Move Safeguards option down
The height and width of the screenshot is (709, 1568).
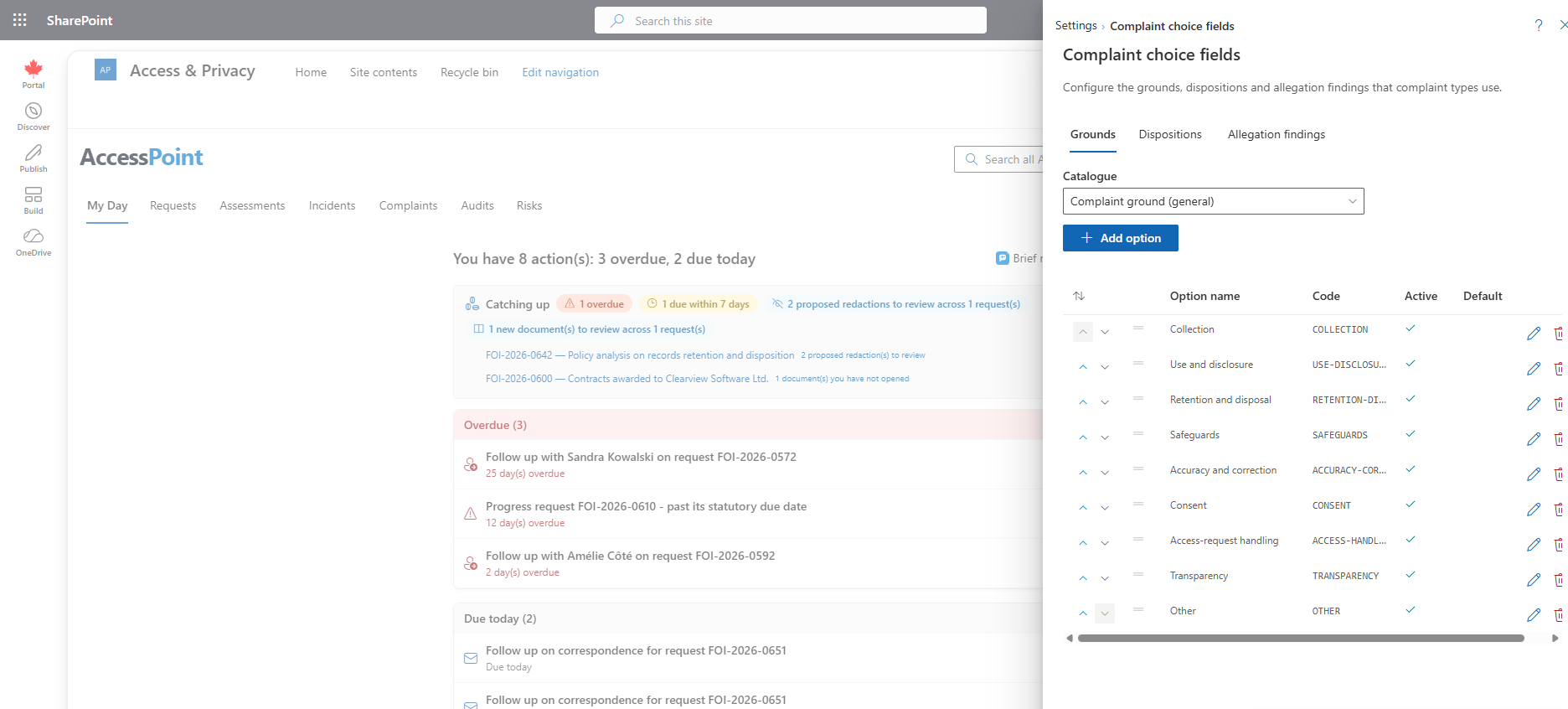(x=1105, y=437)
